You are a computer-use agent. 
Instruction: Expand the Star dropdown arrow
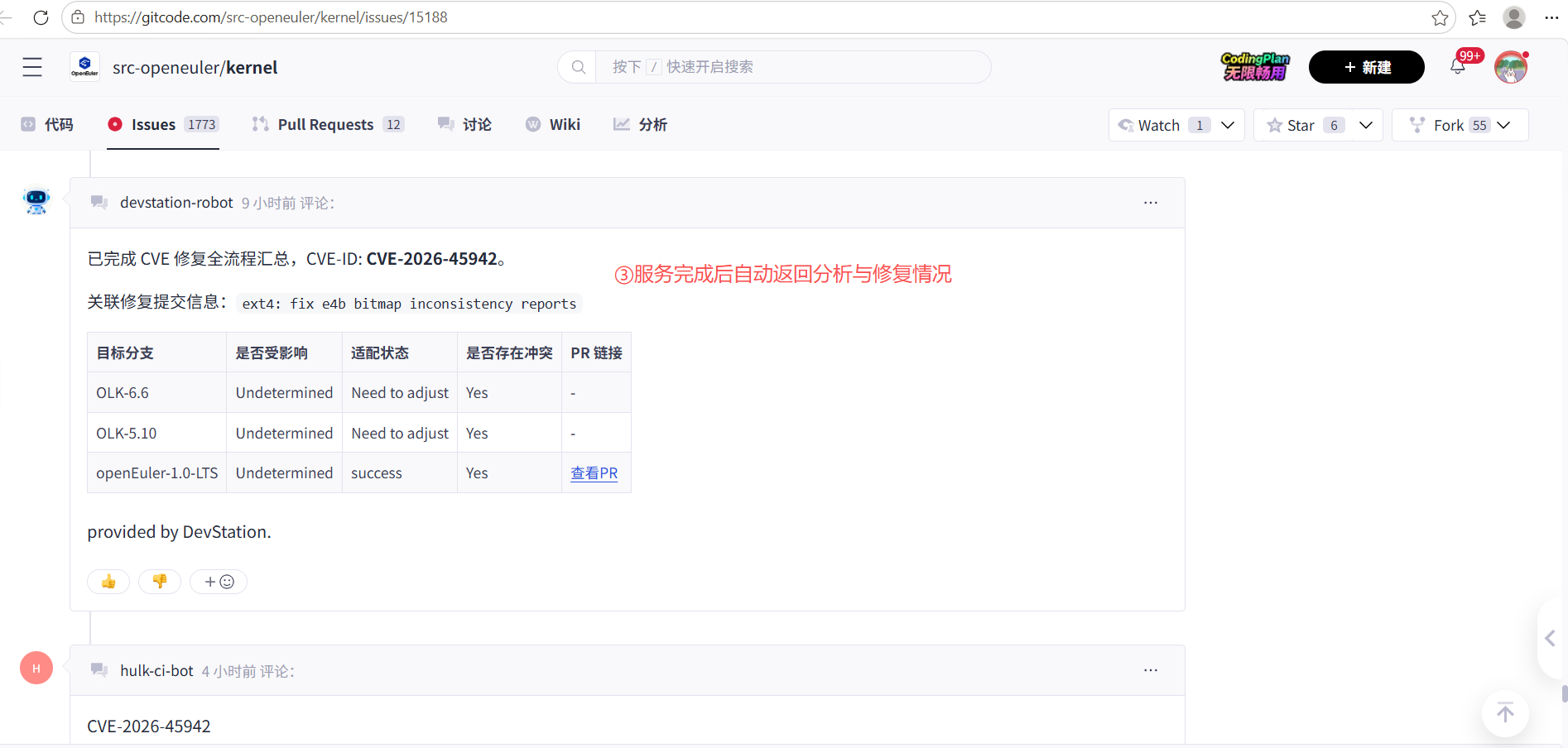pyautogui.click(x=1366, y=125)
